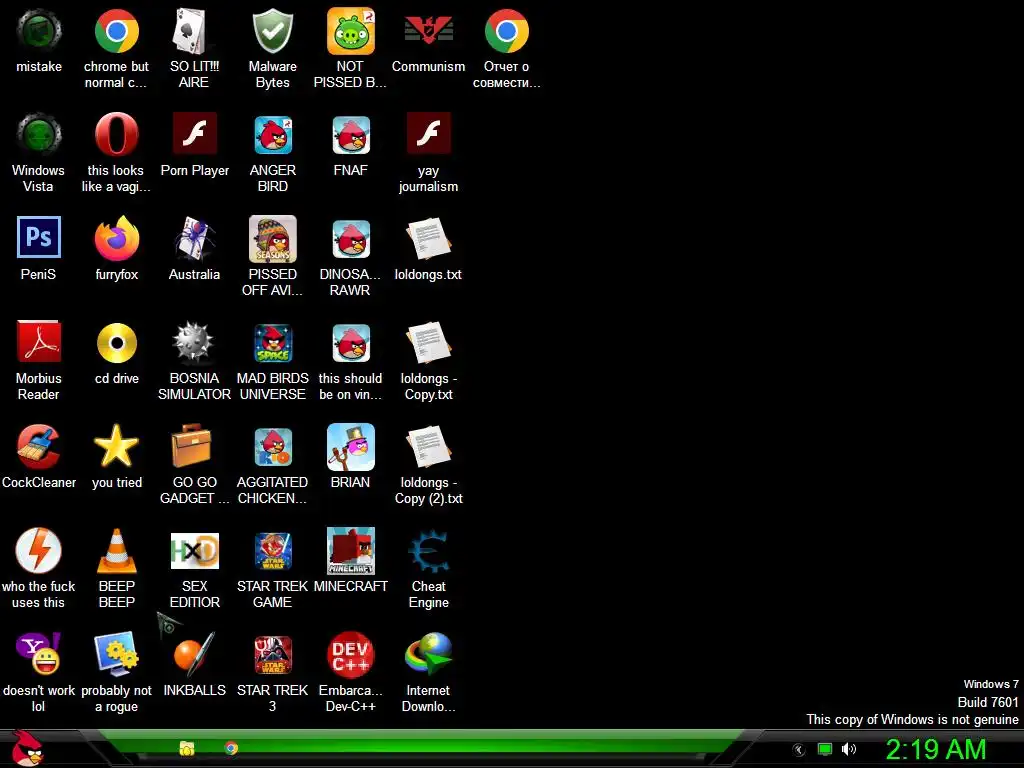
Task: Launch the Porn Player Flash icon
Action: [x=194, y=135]
